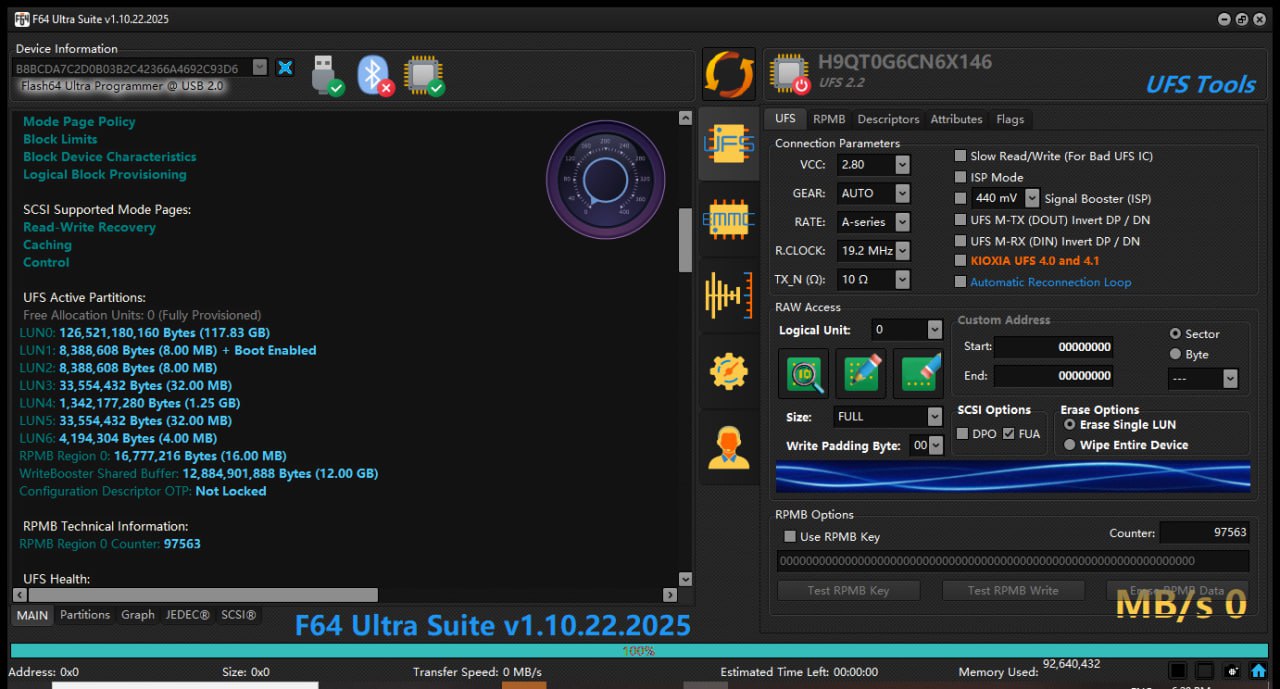Open the settings gear sidebar icon
The height and width of the screenshot is (689, 1280).
point(729,371)
